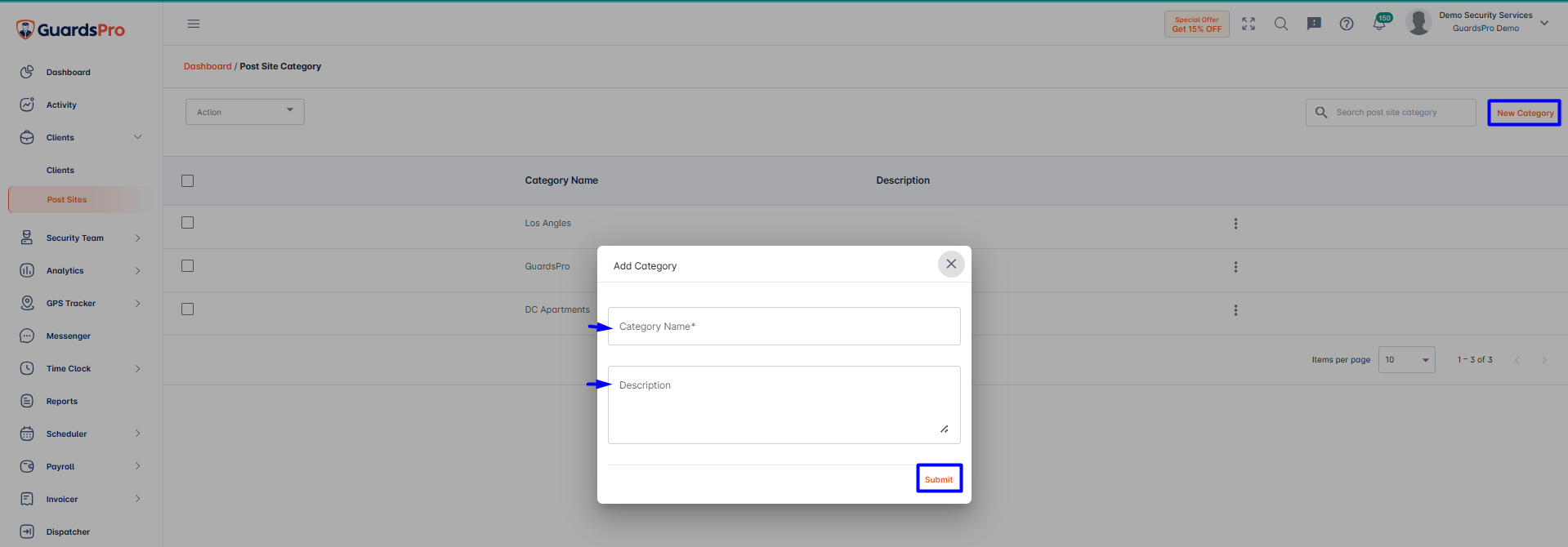The image size is (1568, 547).
Task: Click the Submit button
Action: point(939,478)
